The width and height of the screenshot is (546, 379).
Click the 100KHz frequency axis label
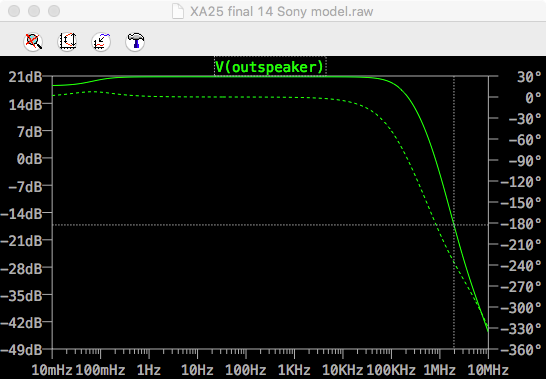391,370
